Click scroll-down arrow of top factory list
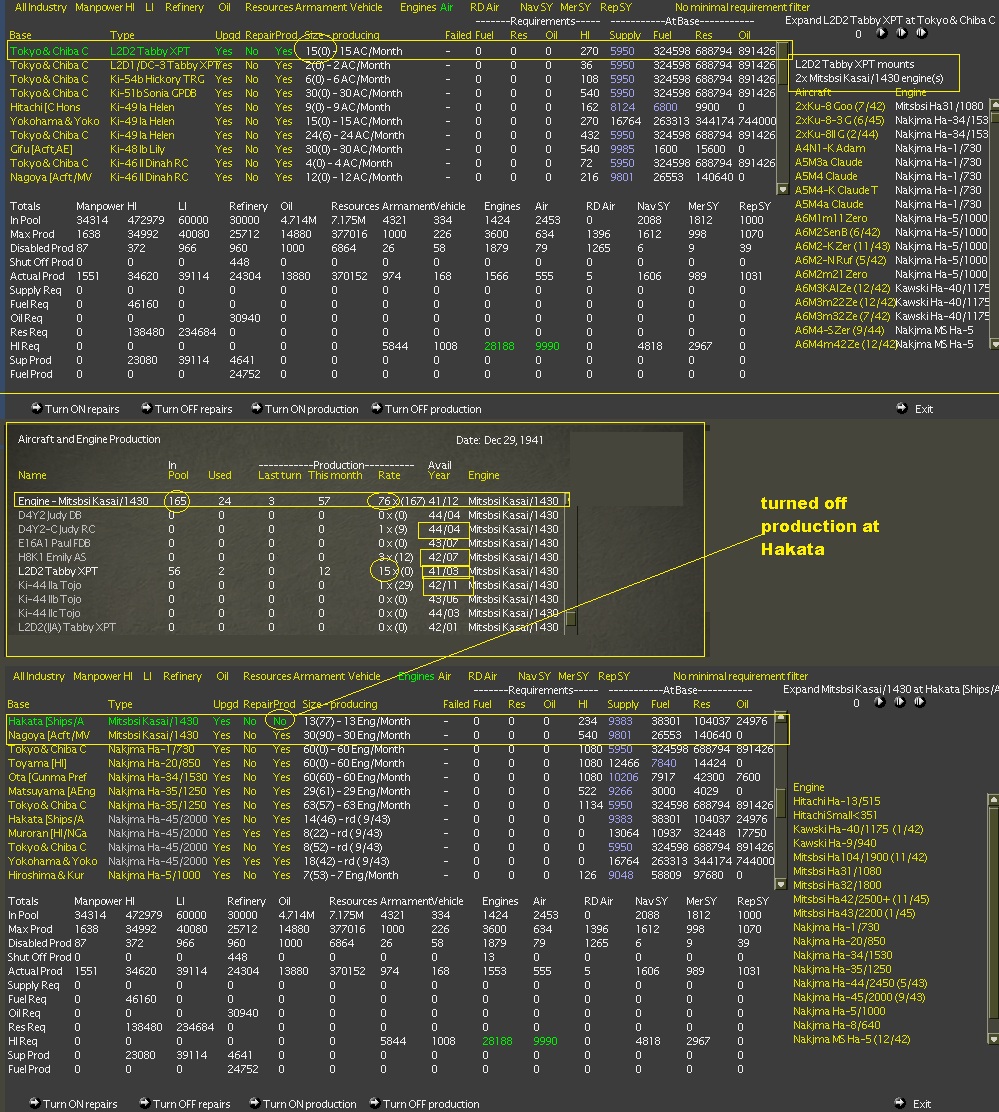This screenshot has width=999, height=1112. 783,189
